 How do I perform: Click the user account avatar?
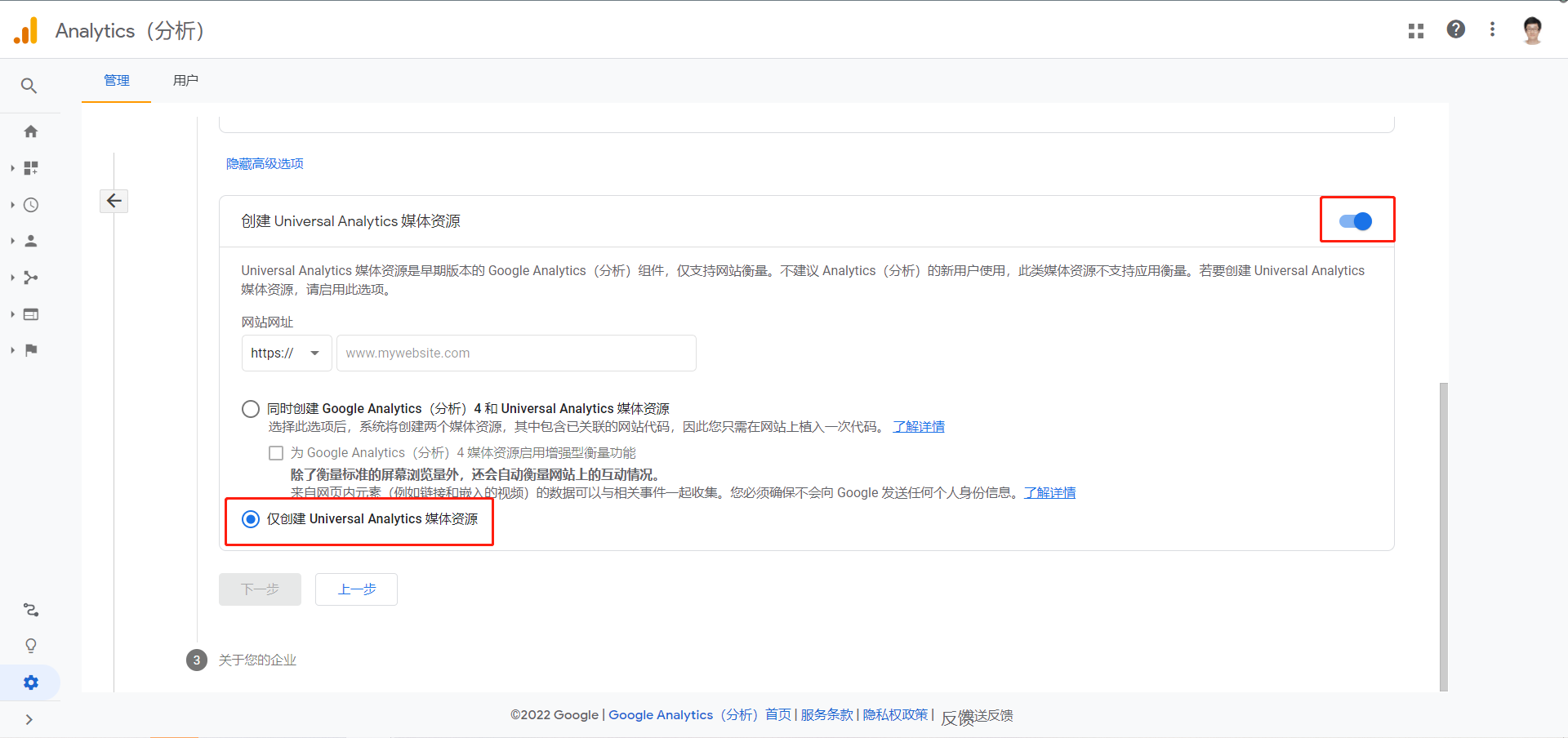(x=1532, y=30)
